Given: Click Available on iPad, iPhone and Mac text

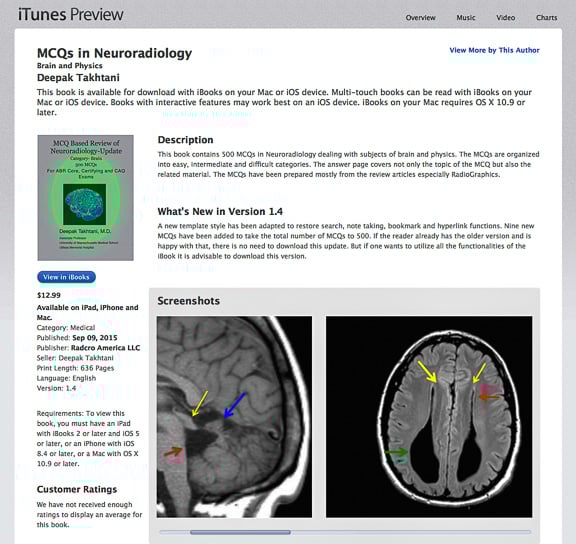Looking at the screenshot, I should point(88,312).
